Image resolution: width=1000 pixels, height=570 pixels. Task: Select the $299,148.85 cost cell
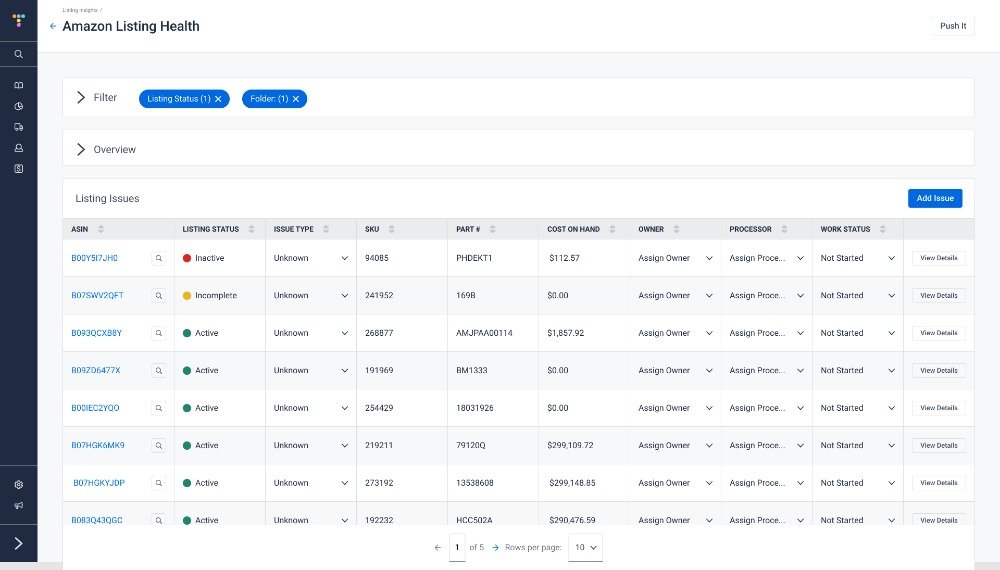(x=572, y=483)
